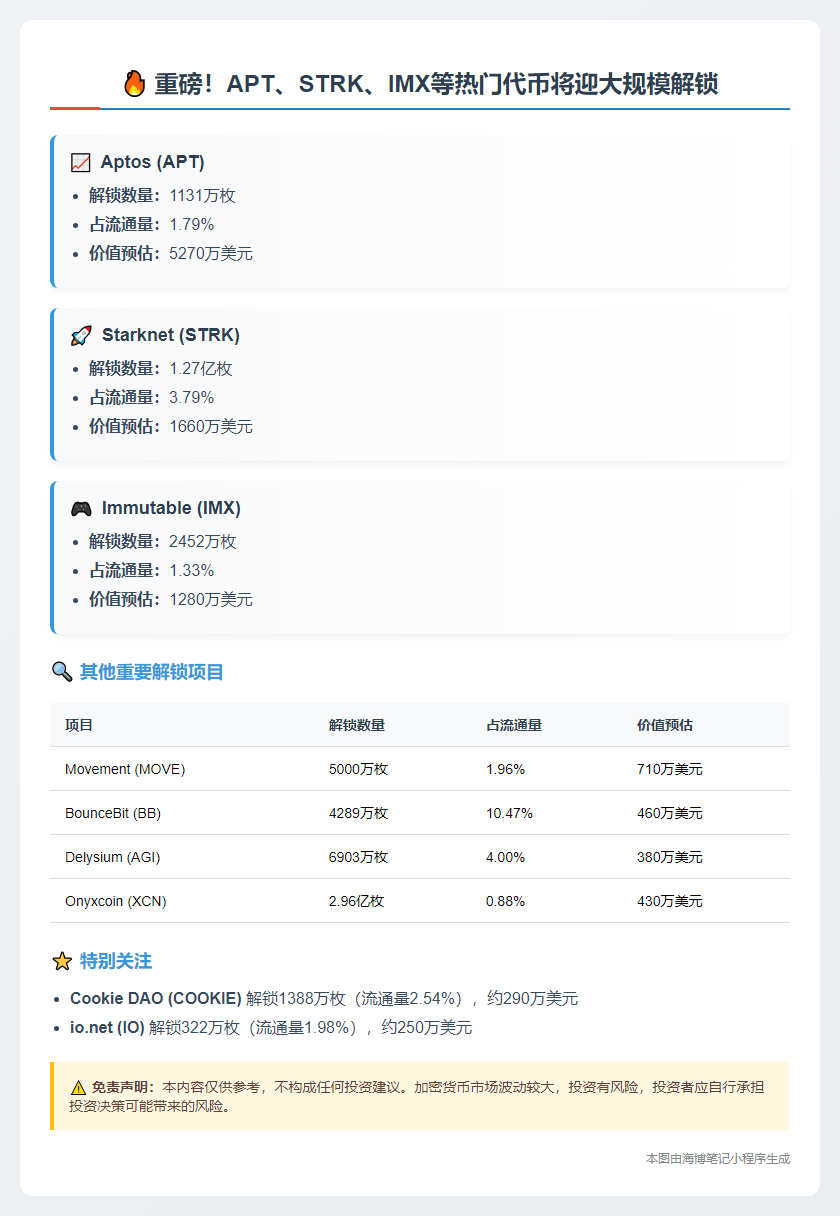Click the 特别关注 section heading
Viewport: 840px width, 1216px height.
click(116, 961)
